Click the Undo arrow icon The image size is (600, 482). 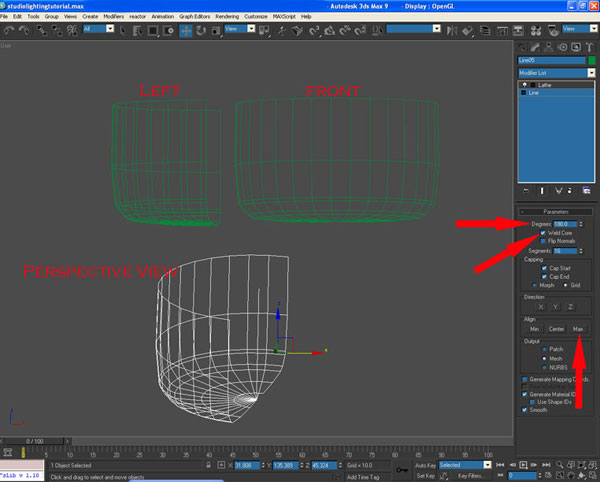pos(9,30)
